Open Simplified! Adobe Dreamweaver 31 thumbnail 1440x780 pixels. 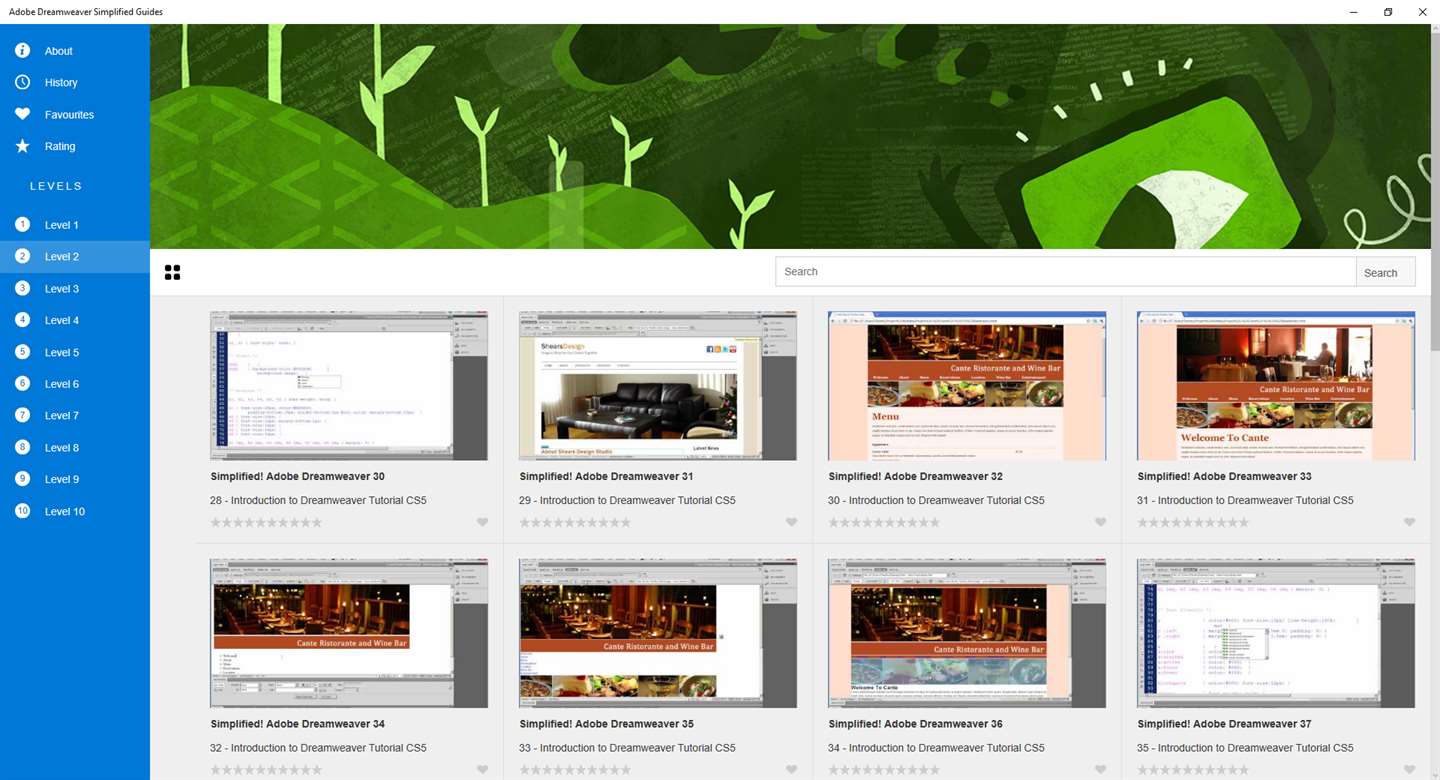(658, 386)
